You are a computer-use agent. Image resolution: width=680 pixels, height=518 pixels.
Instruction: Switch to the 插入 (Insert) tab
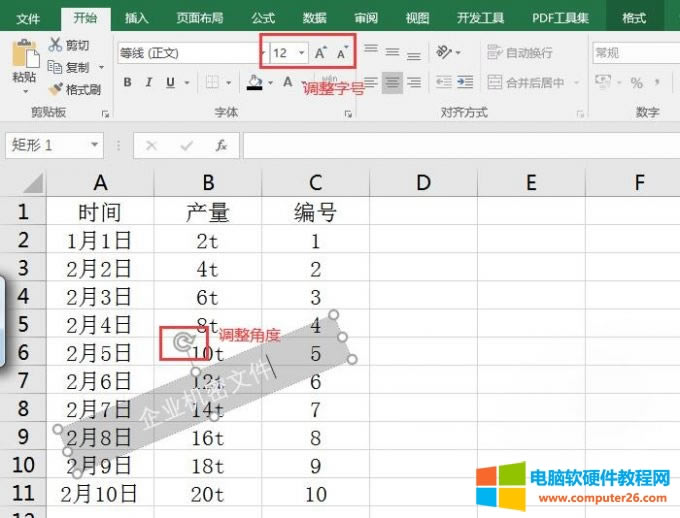tap(137, 18)
